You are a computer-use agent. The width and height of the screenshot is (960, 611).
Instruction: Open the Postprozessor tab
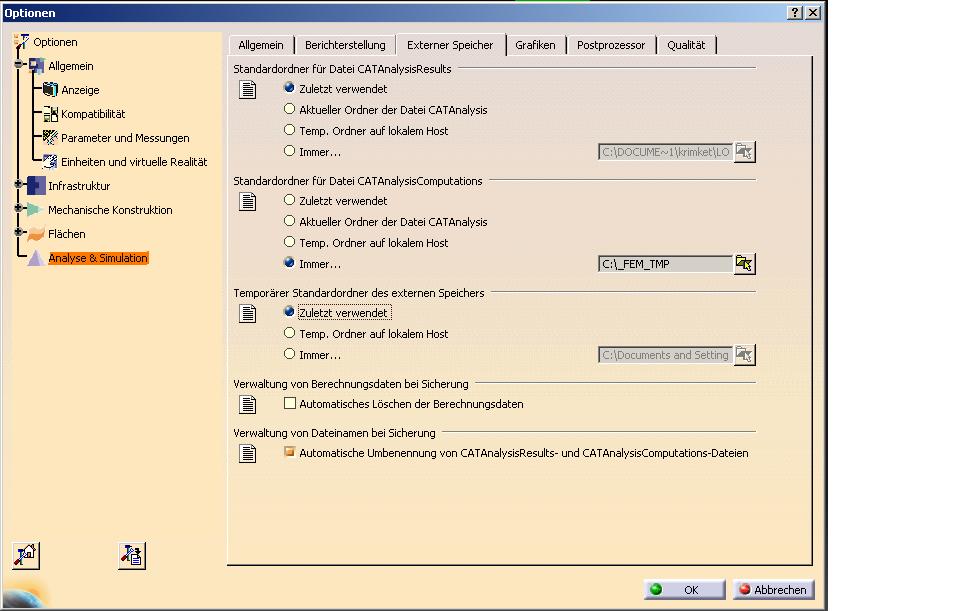pos(611,45)
